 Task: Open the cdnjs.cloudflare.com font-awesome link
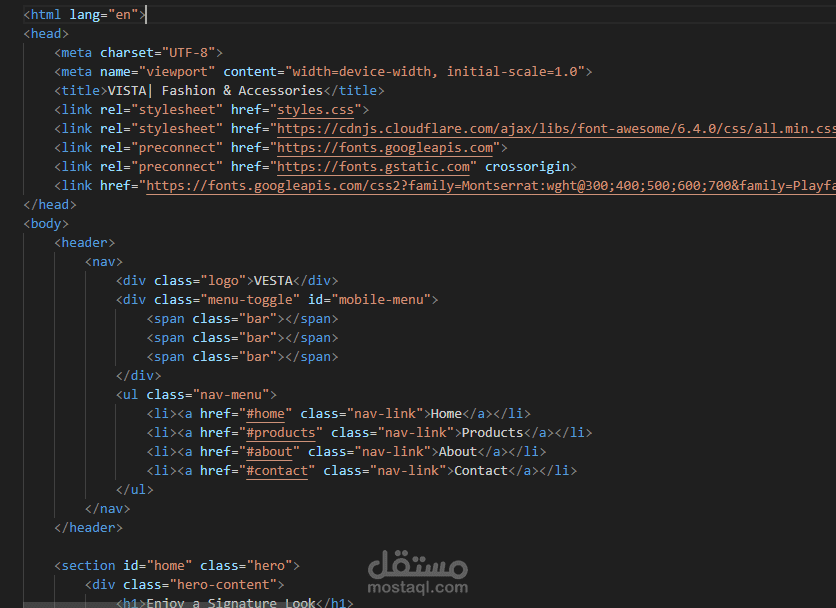556,129
